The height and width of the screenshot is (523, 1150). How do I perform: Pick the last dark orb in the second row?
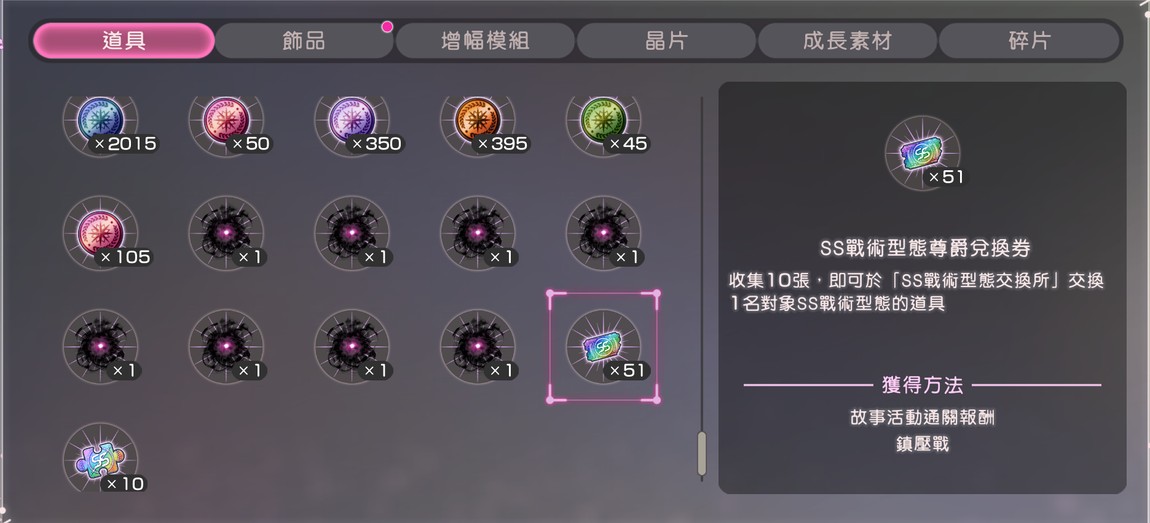click(604, 233)
